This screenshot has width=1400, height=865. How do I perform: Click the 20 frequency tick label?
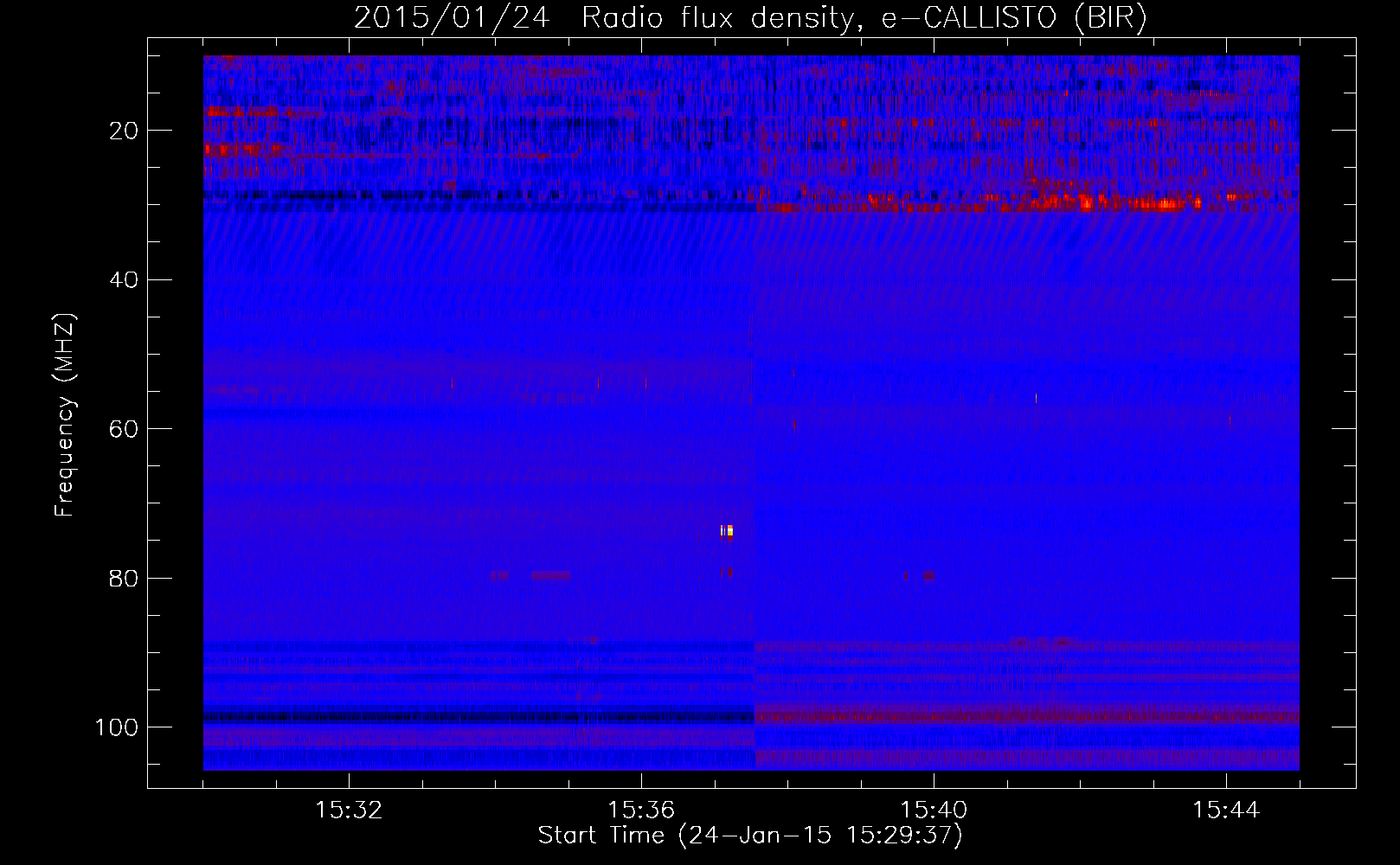pyautogui.click(x=124, y=131)
